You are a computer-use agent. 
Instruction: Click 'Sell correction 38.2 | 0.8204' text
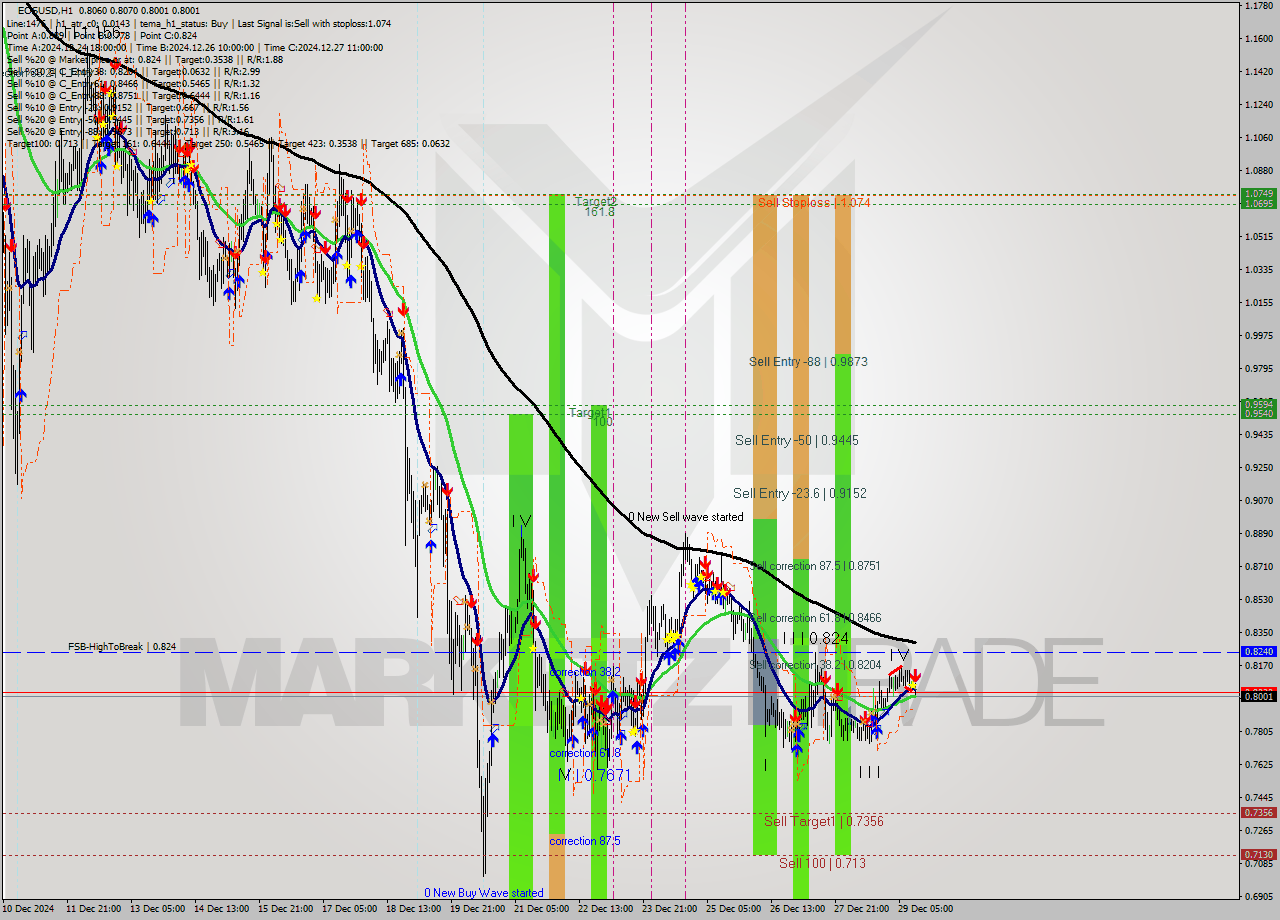pyautogui.click(x=815, y=665)
